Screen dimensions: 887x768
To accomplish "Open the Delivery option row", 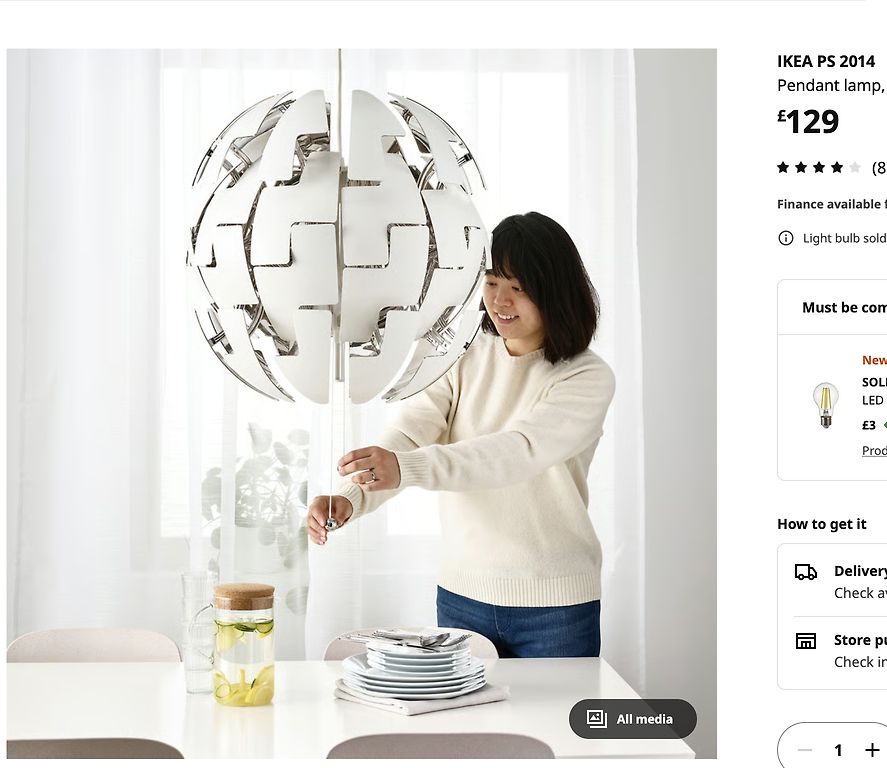I will tap(841, 581).
